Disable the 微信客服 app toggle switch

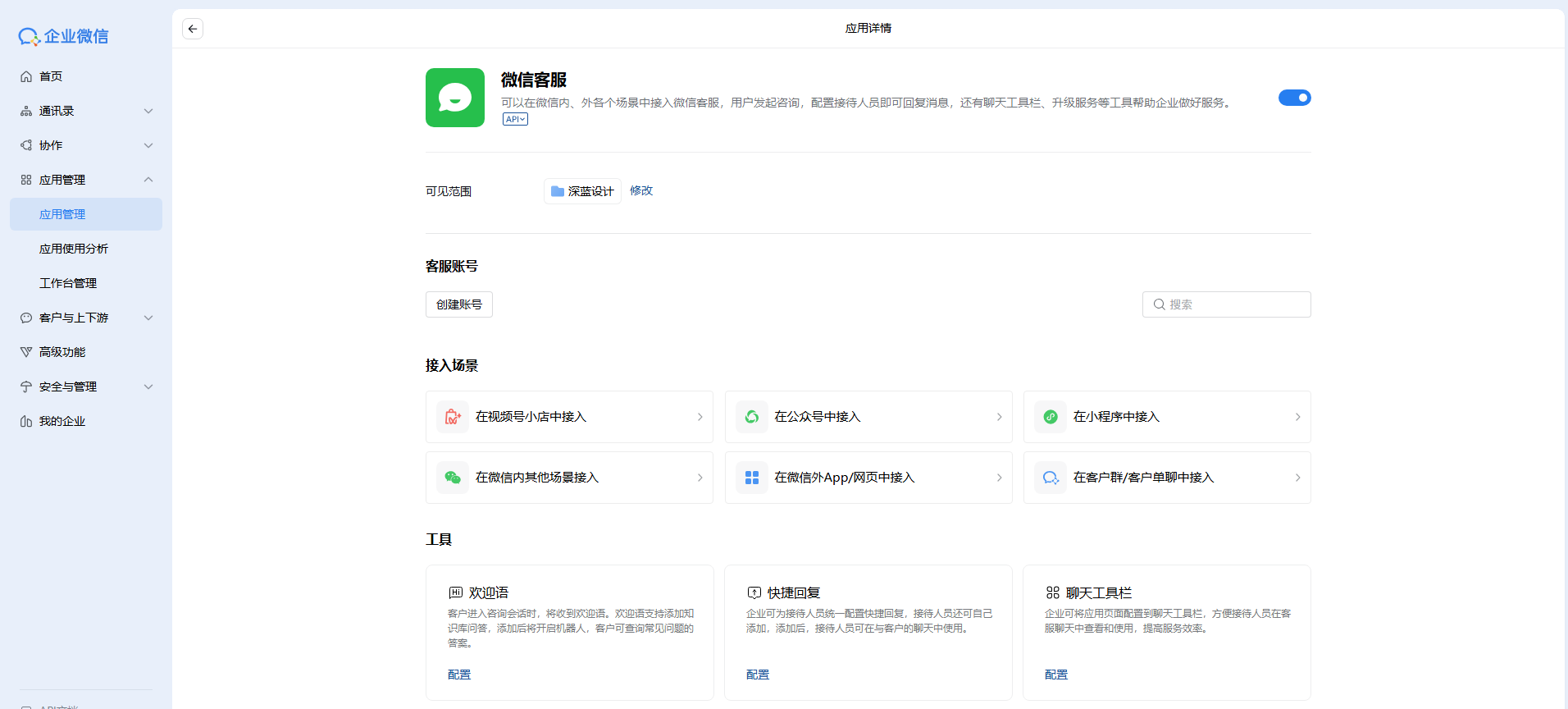click(x=1295, y=98)
